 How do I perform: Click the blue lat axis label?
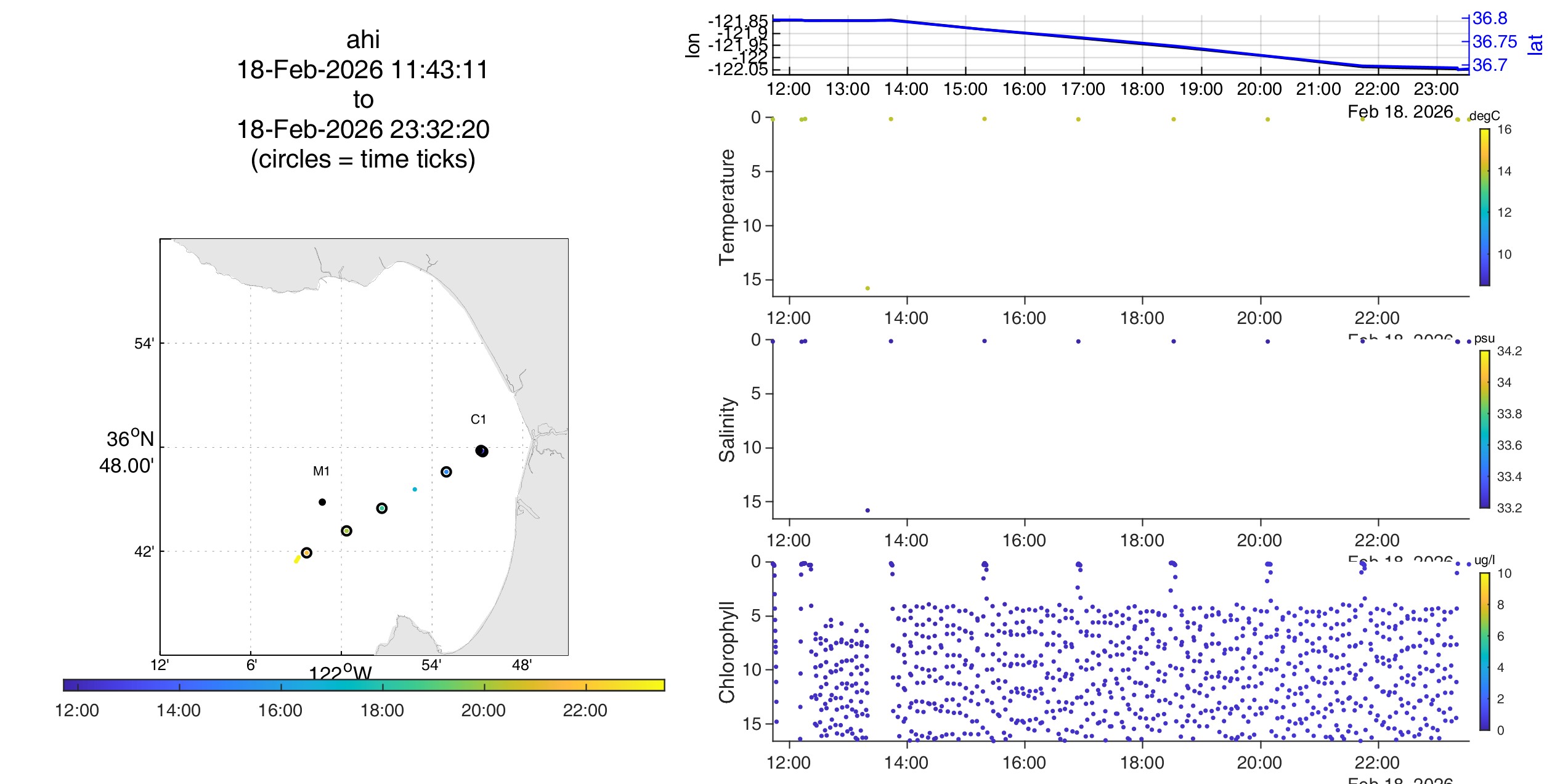pyautogui.click(x=1536, y=44)
